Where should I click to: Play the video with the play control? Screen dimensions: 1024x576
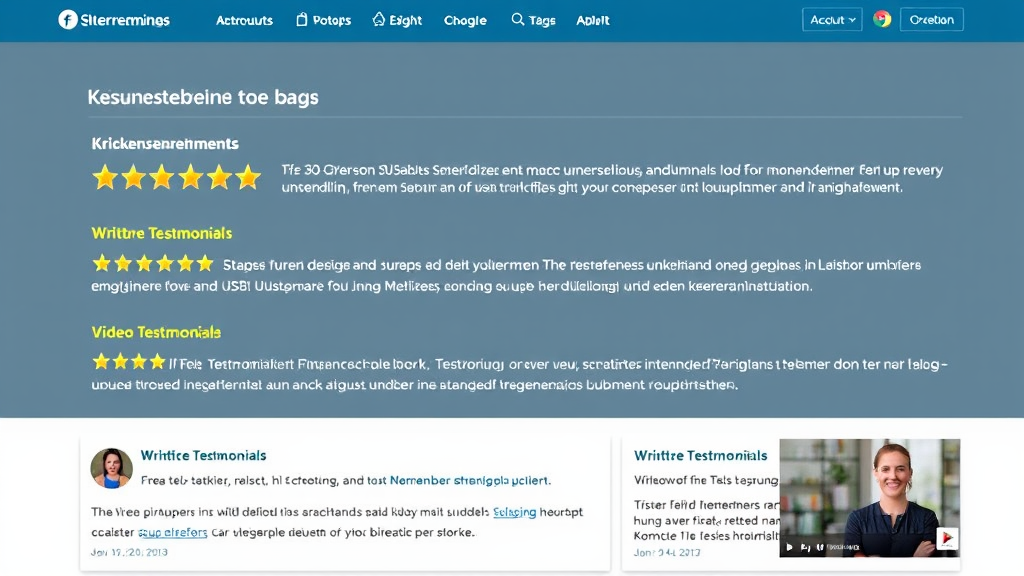(x=789, y=547)
